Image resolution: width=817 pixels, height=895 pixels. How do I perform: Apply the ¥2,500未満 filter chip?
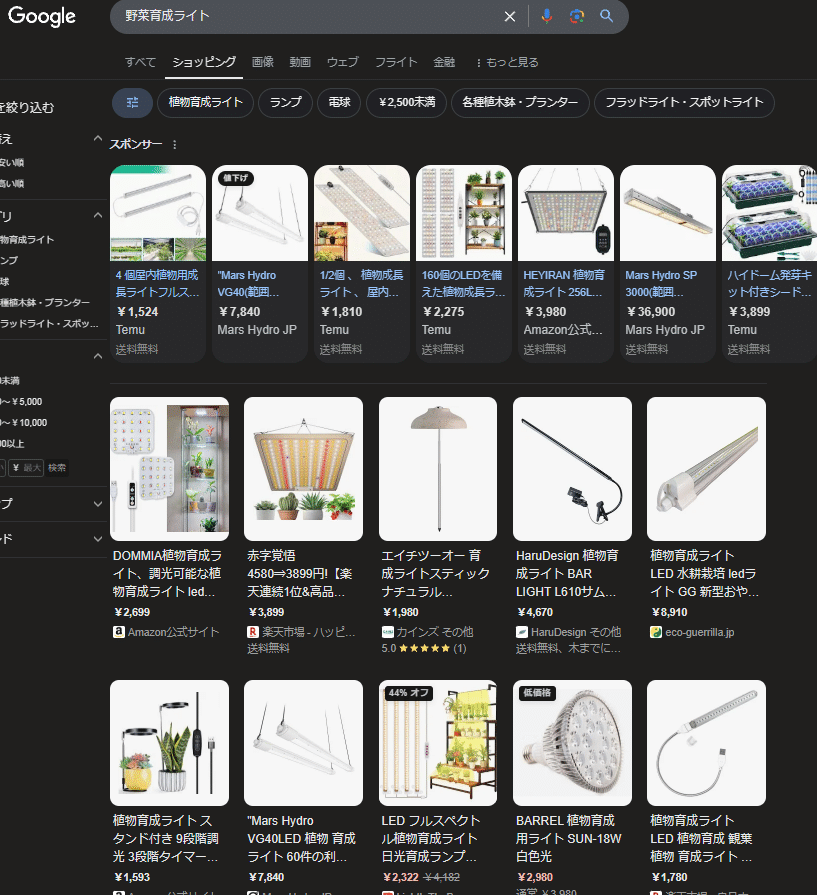pos(407,103)
